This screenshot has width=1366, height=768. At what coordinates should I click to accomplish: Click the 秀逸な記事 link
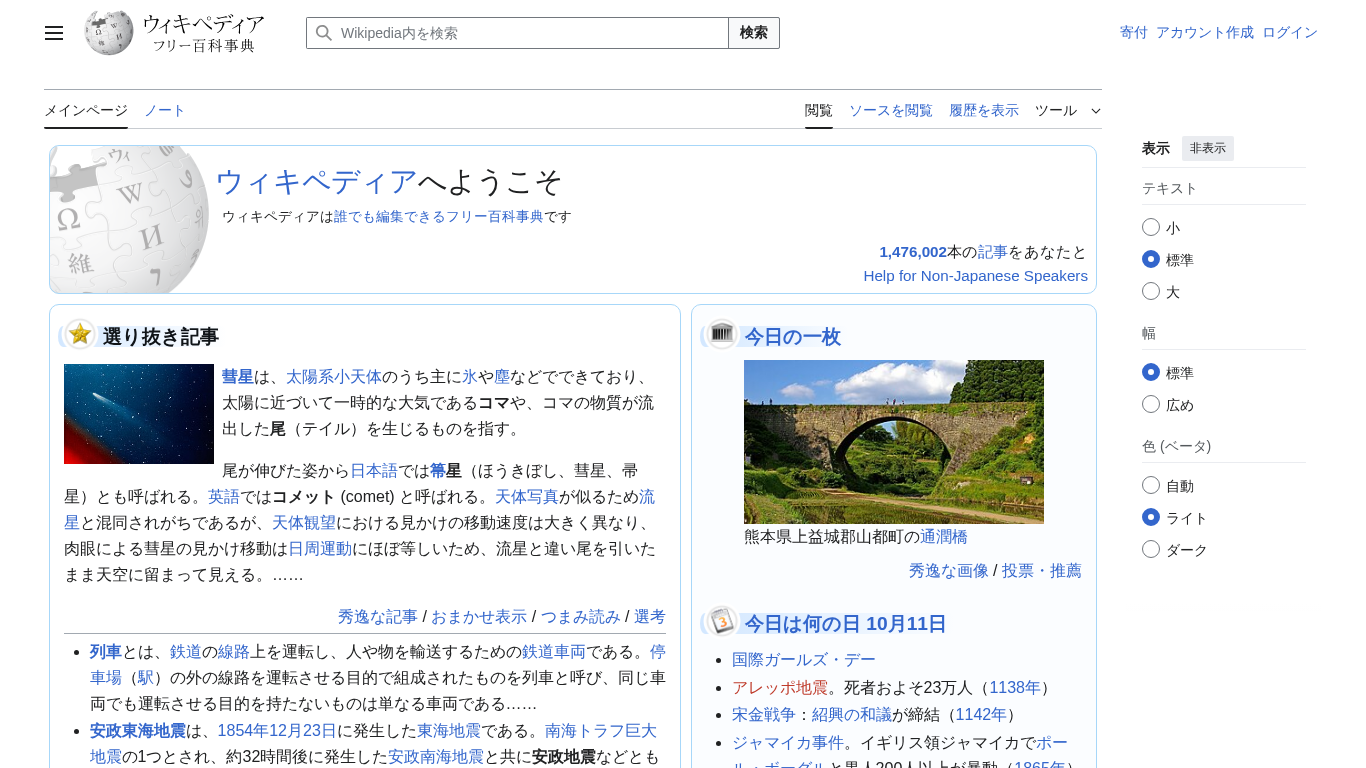(x=378, y=617)
